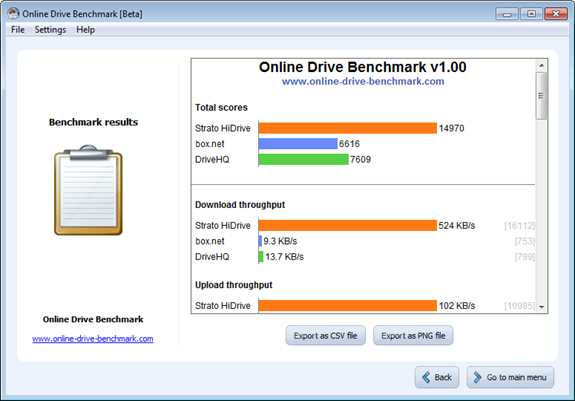The width and height of the screenshot is (575, 401).
Task: Minimize the Online Drive Benchmark window
Action: click(x=507, y=14)
